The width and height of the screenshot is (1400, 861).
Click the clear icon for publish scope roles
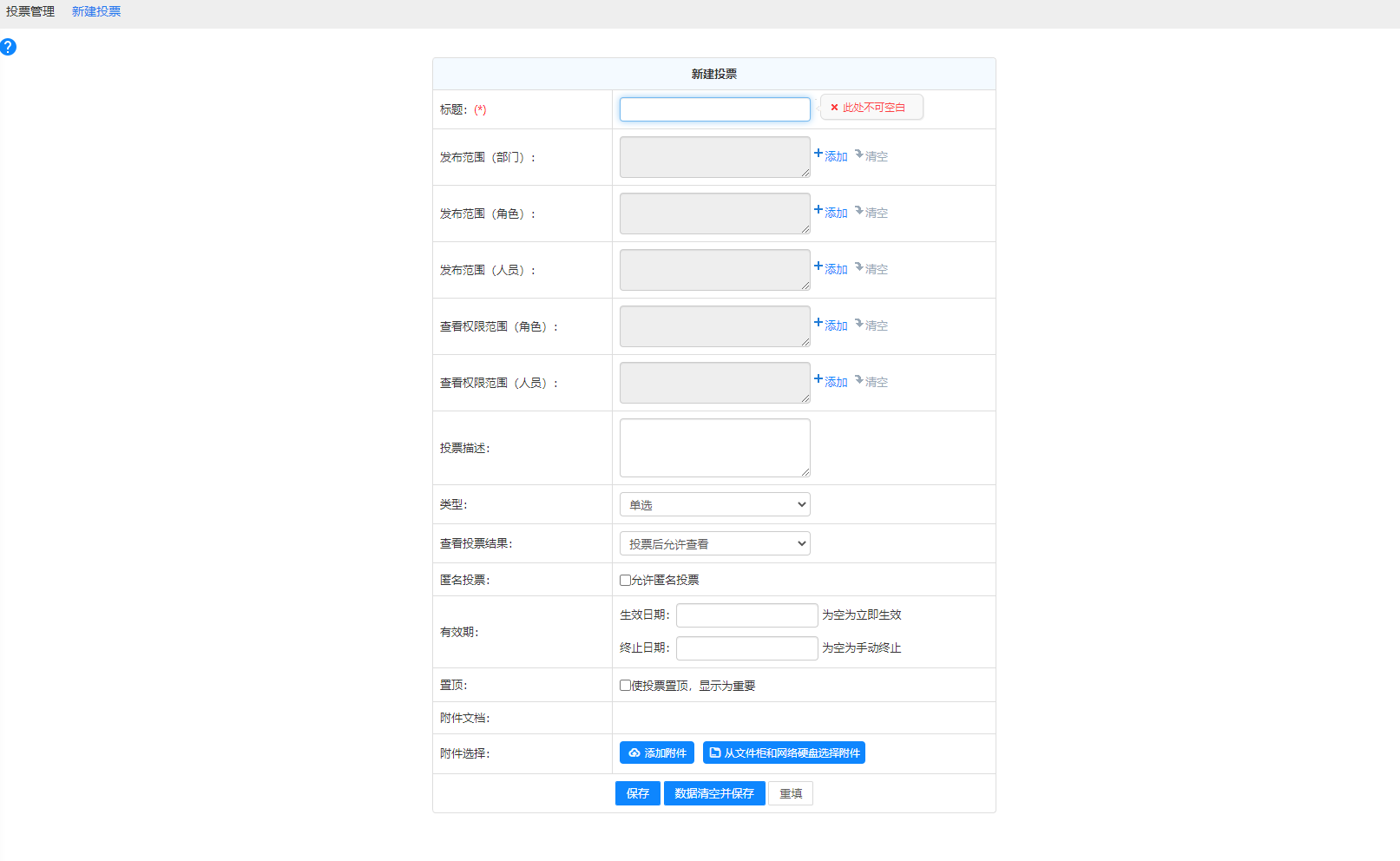[858, 211]
